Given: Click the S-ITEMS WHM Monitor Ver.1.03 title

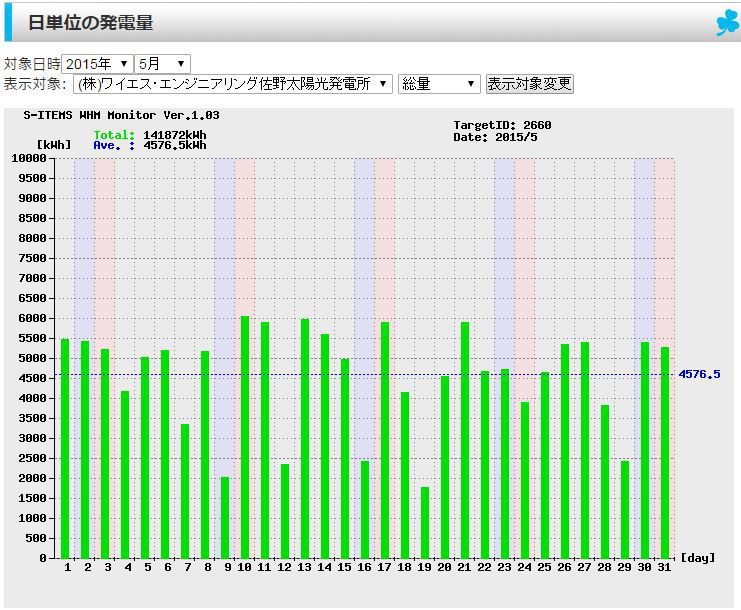Looking at the screenshot, I should 121,115.
